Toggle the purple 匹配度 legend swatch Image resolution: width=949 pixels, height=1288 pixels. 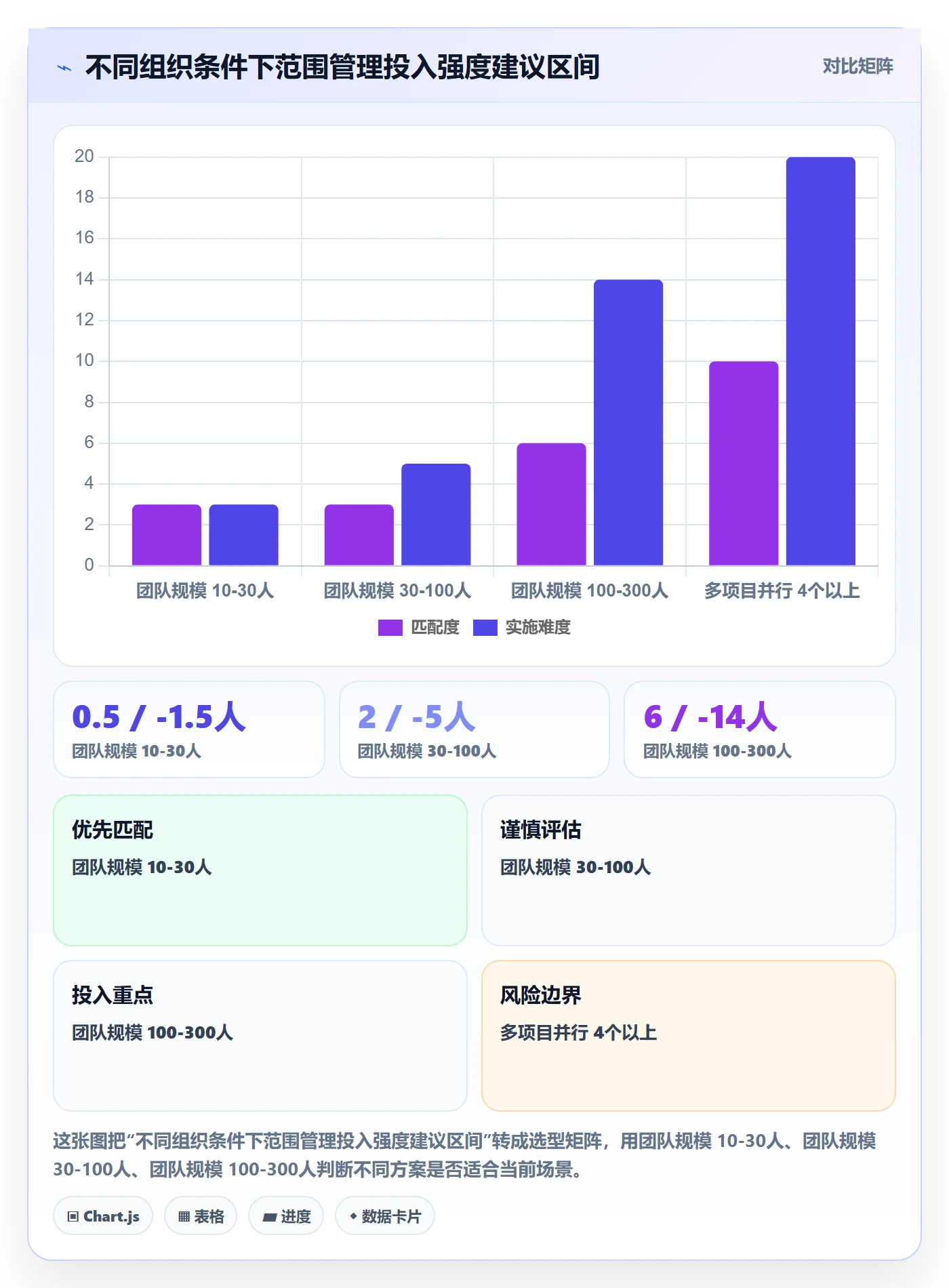(x=390, y=628)
